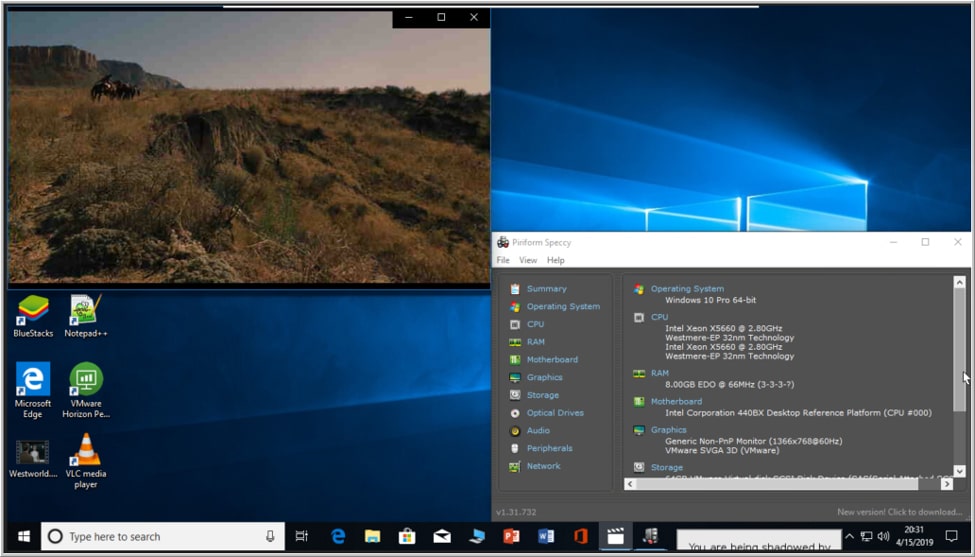Click Motherboard heading in summary pane
Image resolution: width=975 pixels, height=557 pixels.
[x=677, y=402]
